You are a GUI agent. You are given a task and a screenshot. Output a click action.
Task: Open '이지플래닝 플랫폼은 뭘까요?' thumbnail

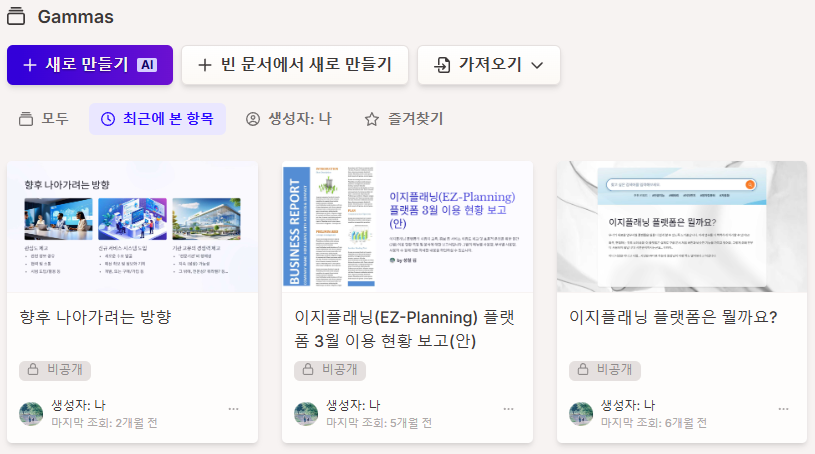tap(682, 227)
